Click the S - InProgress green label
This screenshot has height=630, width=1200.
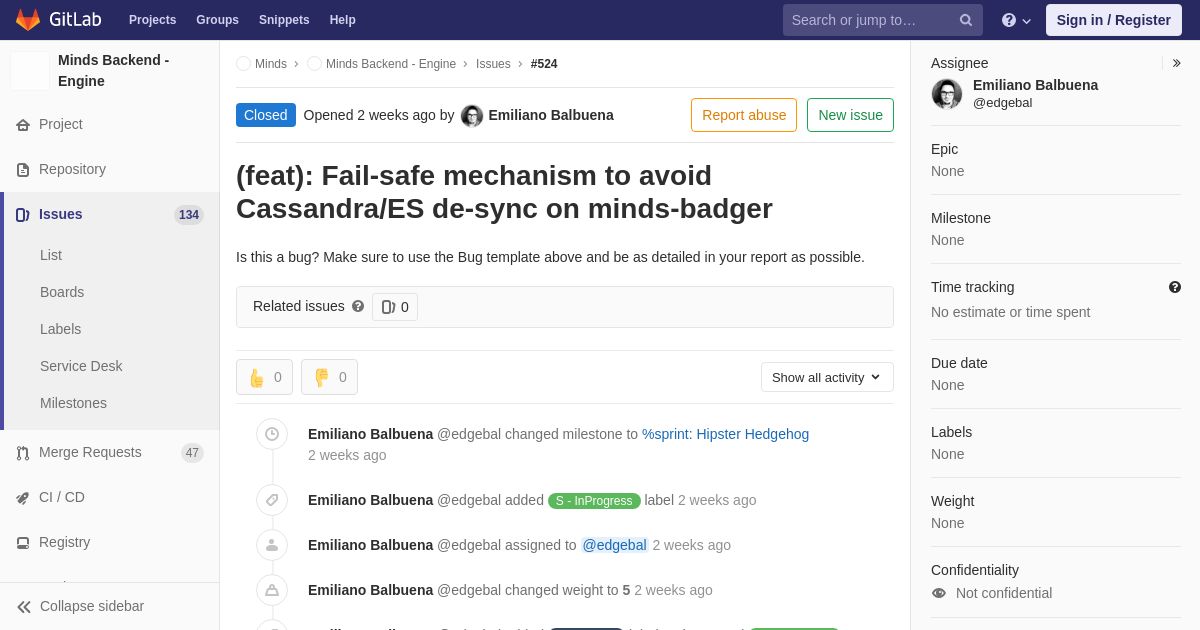594,501
